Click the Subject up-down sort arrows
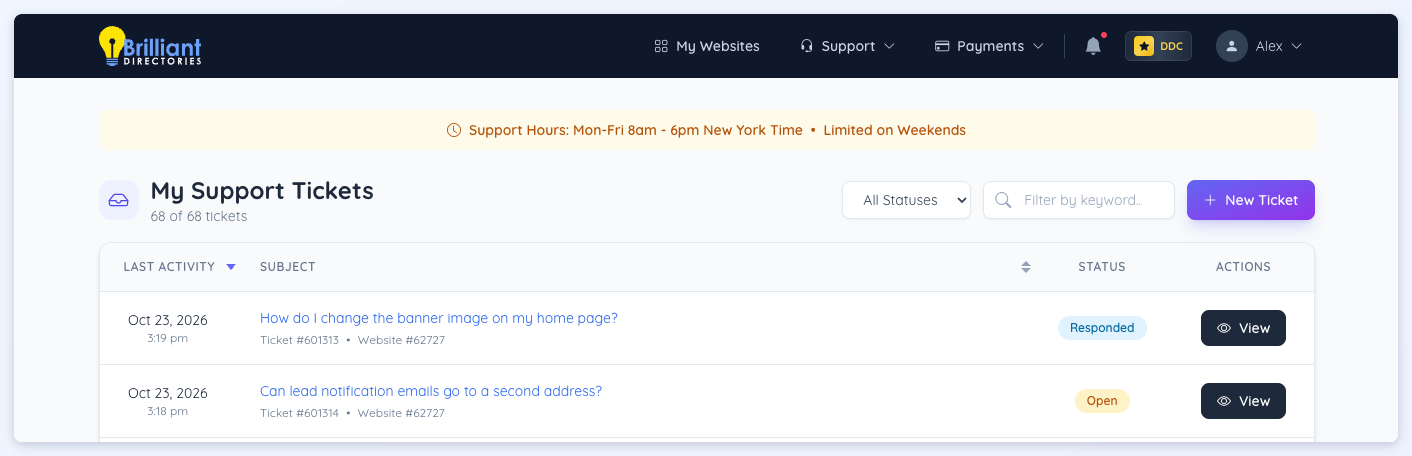1412x456 pixels. [x=1026, y=267]
